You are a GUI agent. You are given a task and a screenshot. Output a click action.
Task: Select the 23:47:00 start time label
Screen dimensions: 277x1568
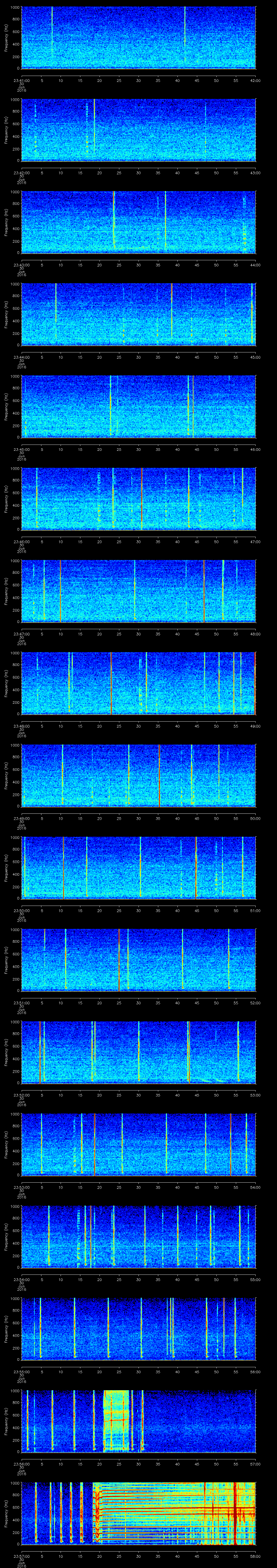tap(22, 634)
